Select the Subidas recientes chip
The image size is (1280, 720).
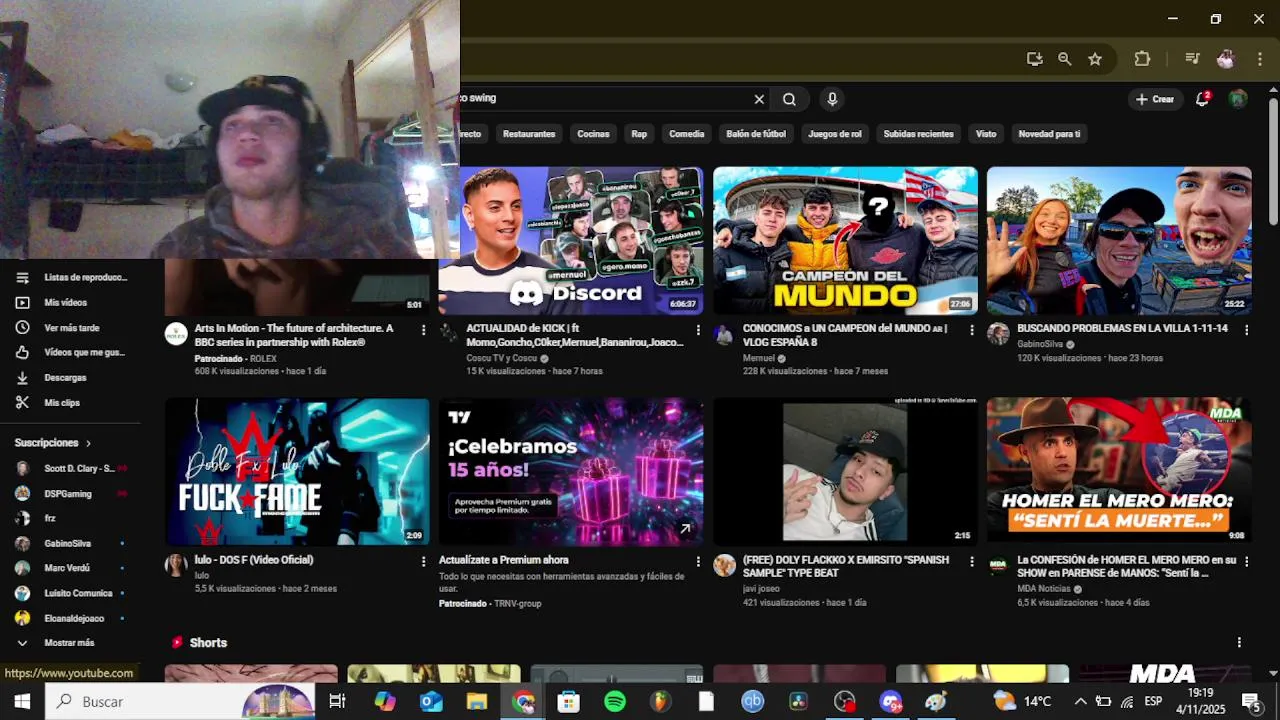[918, 134]
